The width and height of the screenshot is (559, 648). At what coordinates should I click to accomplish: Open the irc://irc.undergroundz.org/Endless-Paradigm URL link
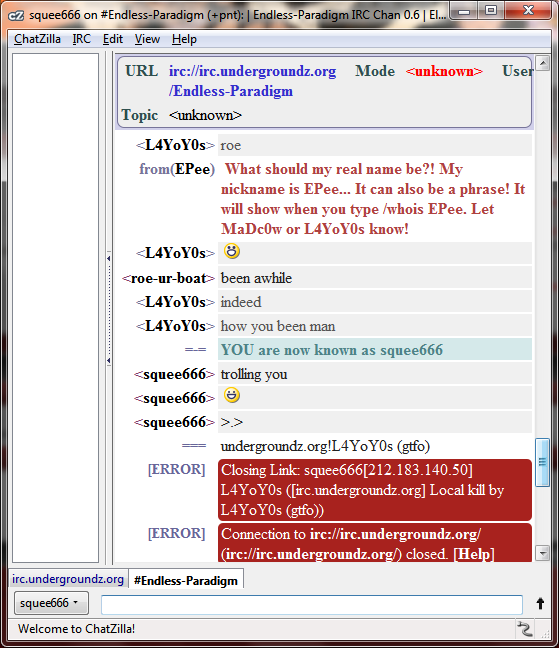click(252, 81)
